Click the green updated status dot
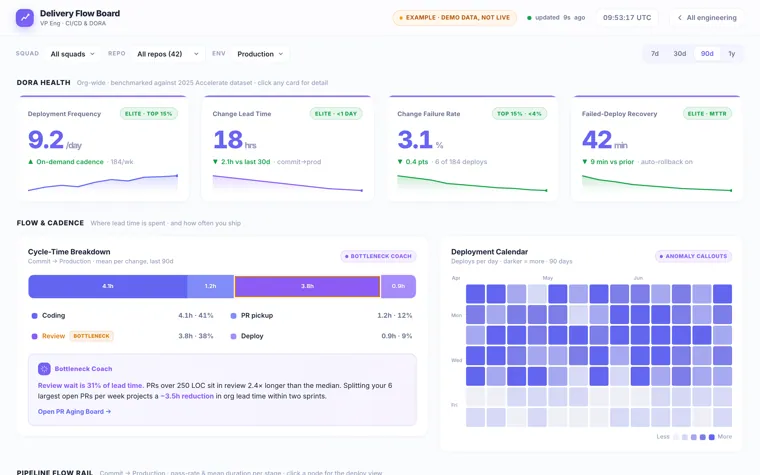 529,18
